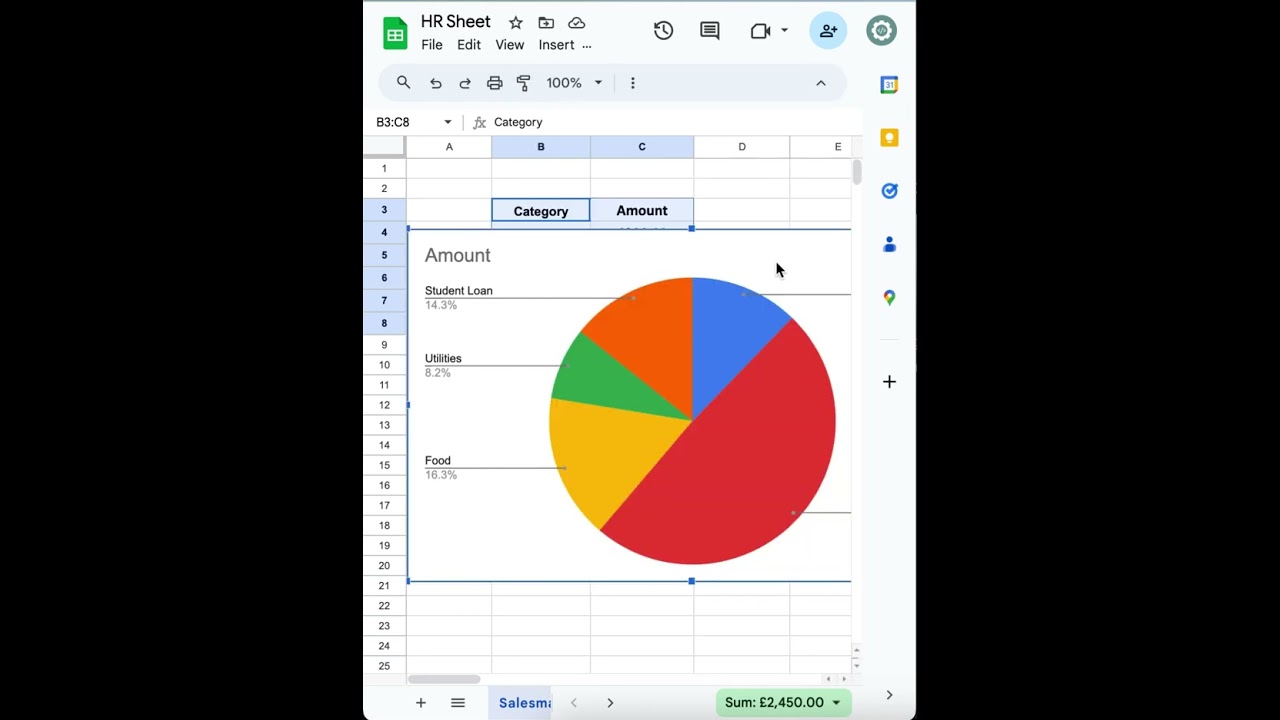Open the Insert menu
The image size is (1280, 720).
pos(556,45)
